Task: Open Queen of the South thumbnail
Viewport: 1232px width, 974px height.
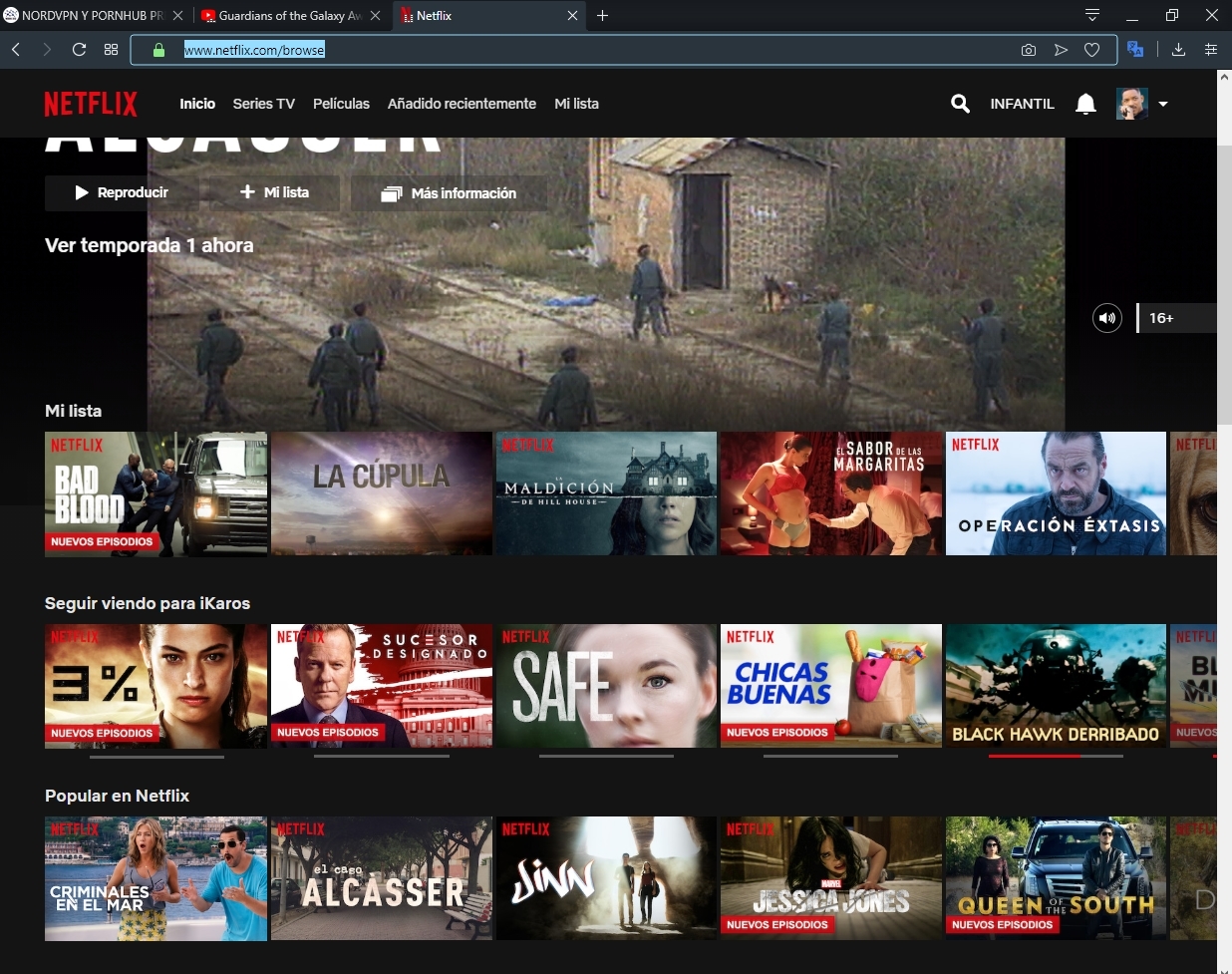Action: [x=1056, y=878]
